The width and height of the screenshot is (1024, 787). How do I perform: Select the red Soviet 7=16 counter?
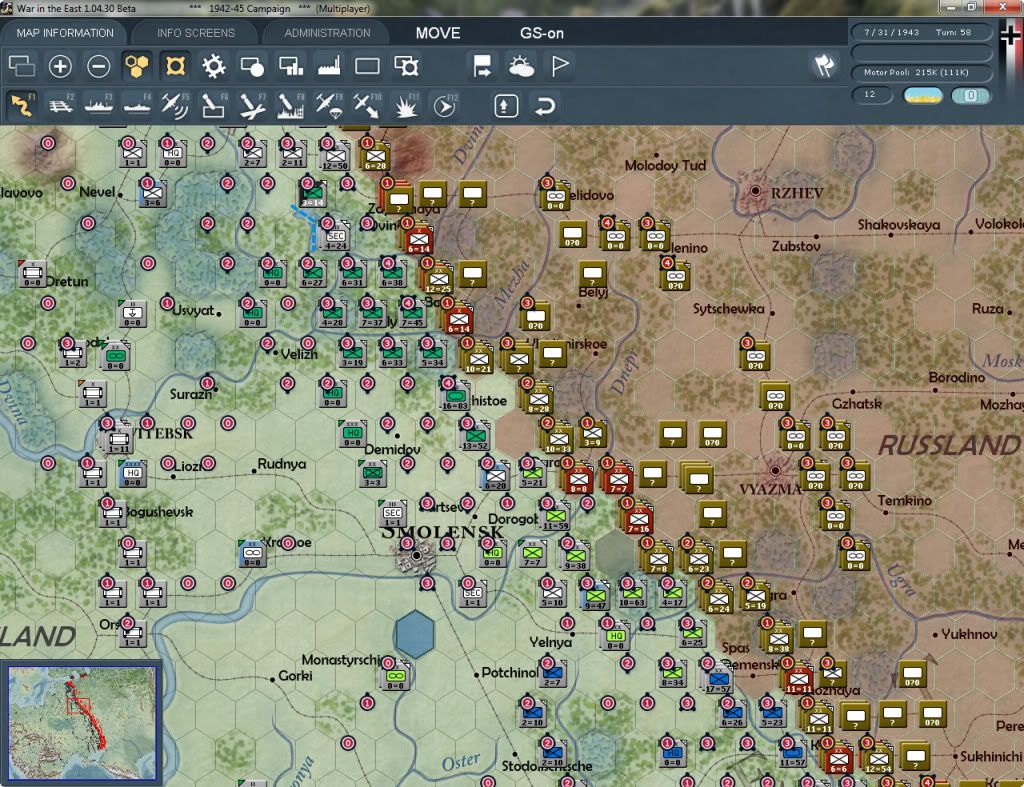click(637, 520)
